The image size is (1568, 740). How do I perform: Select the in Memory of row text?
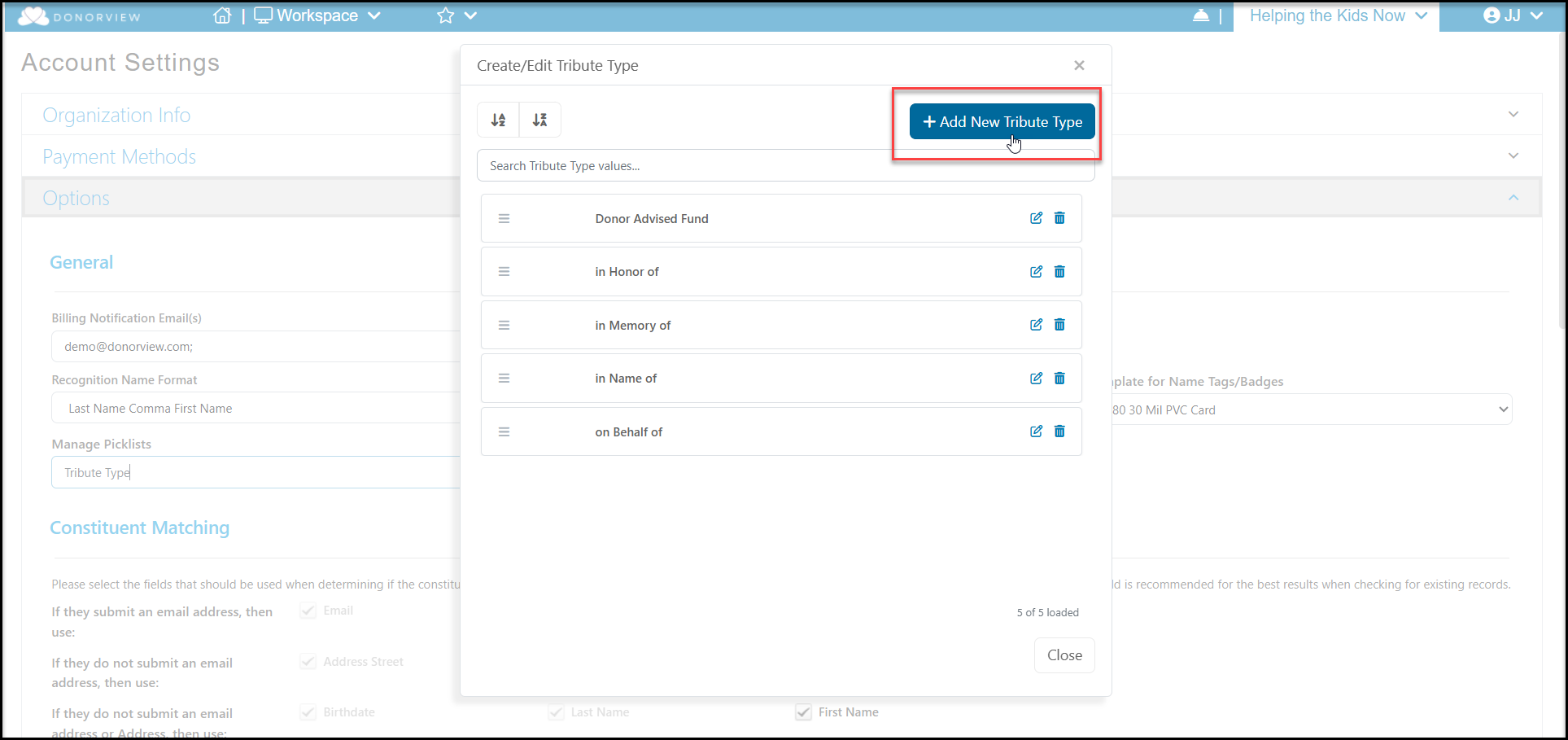[x=632, y=325]
